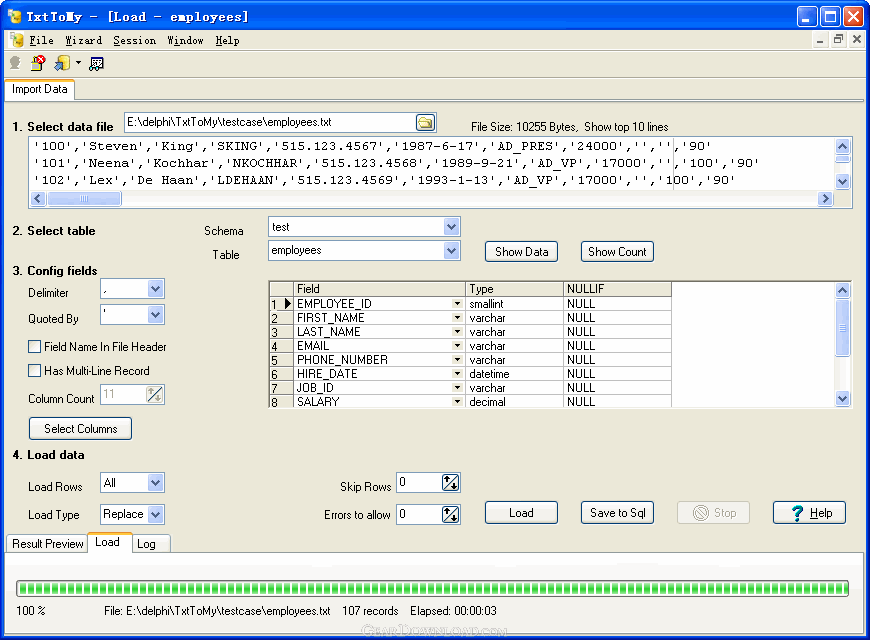870x640 pixels.
Task: Toggle Has Multi-Line Record checkbox
Action: (34, 371)
